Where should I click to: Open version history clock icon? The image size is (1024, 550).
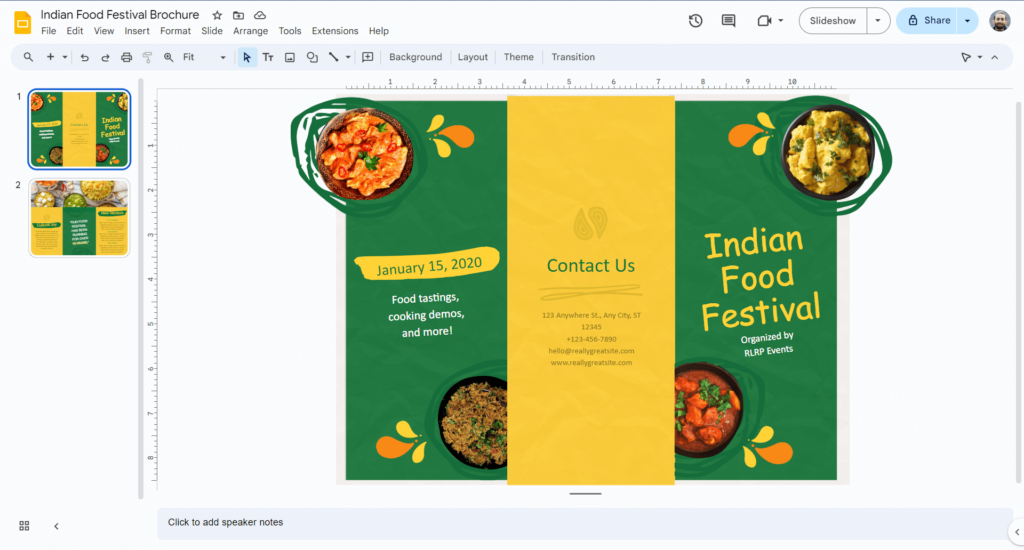[696, 20]
